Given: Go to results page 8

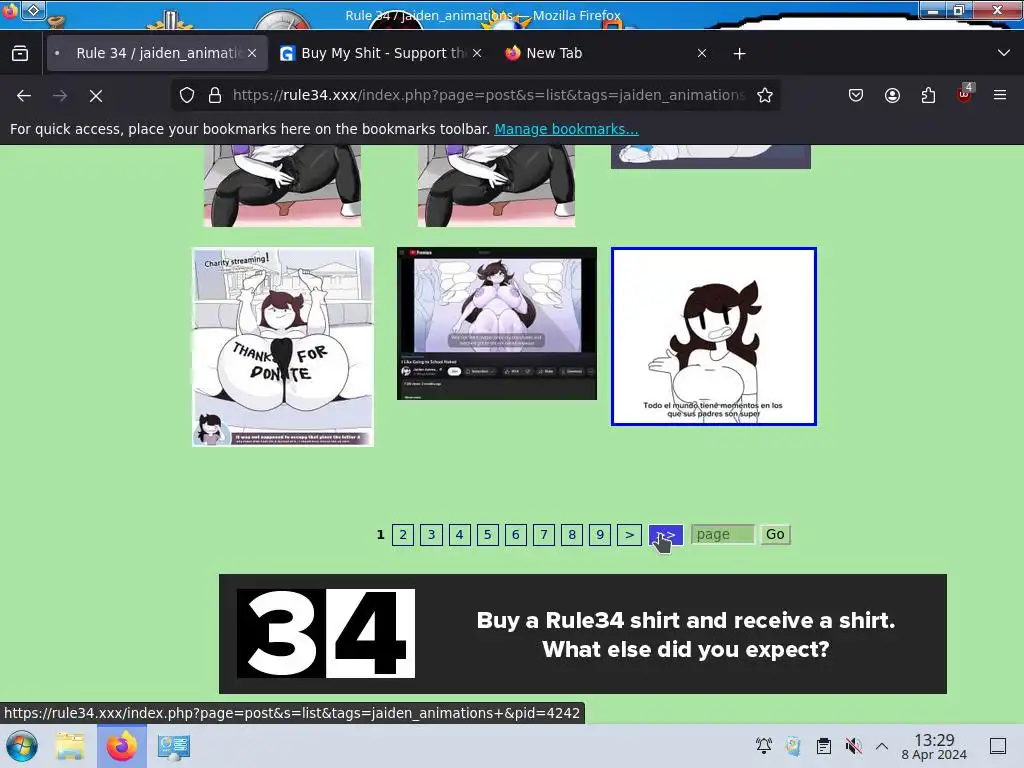Looking at the screenshot, I should click(571, 535).
